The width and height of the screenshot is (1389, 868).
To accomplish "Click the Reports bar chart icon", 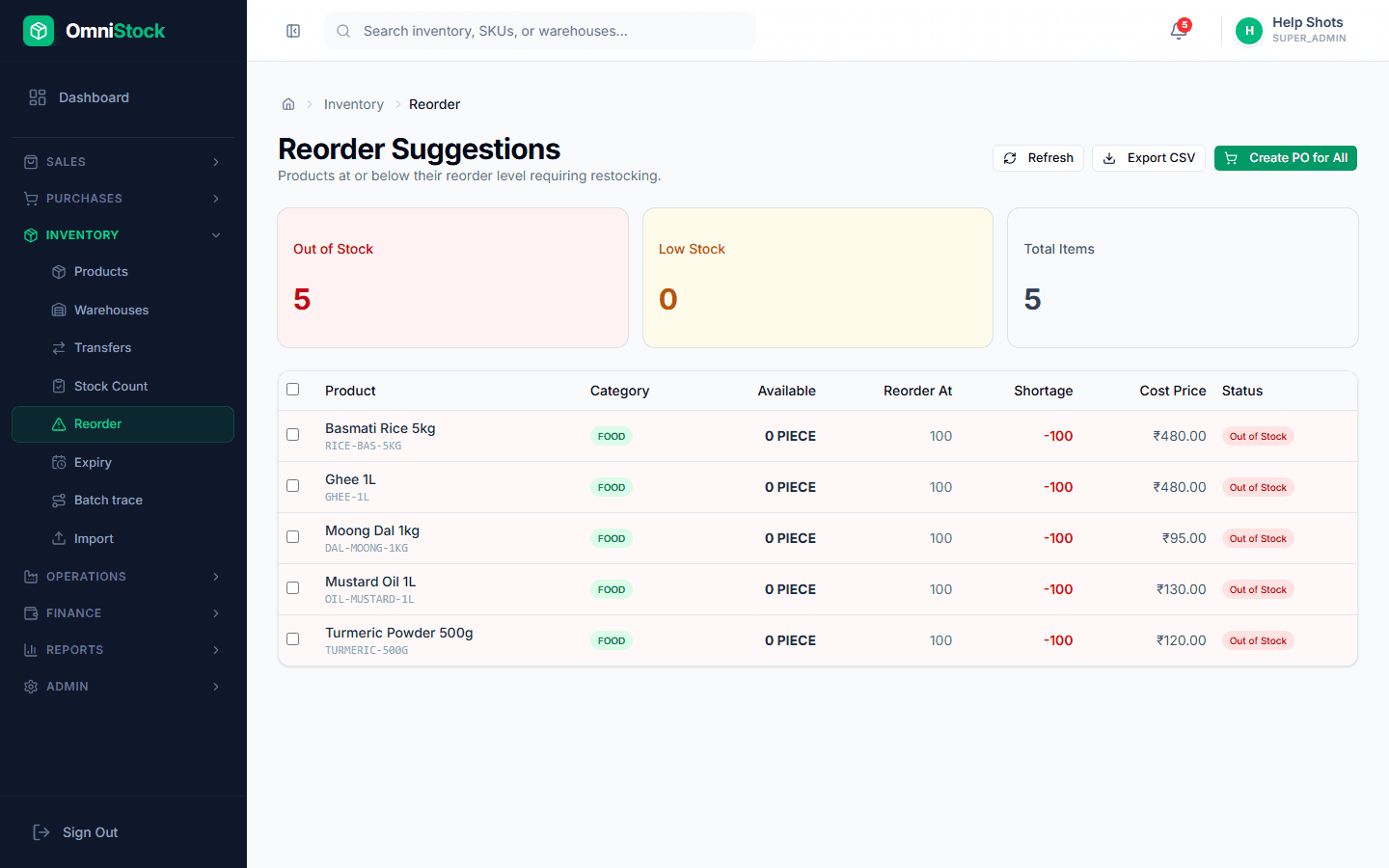I will tap(31, 650).
